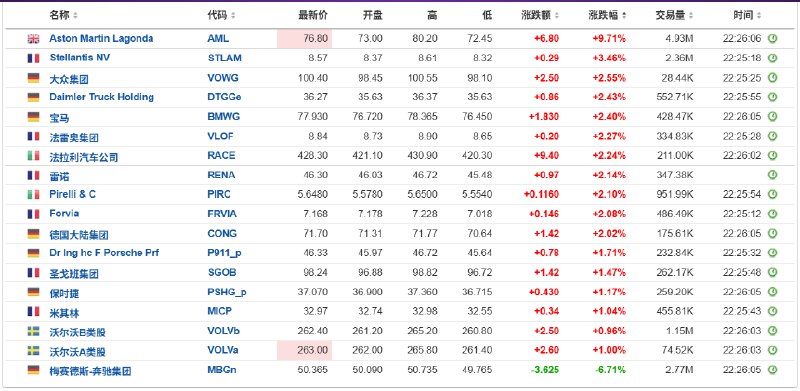Open the 宝马 stock link
This screenshot has height=391, width=800.
(x=59, y=117)
